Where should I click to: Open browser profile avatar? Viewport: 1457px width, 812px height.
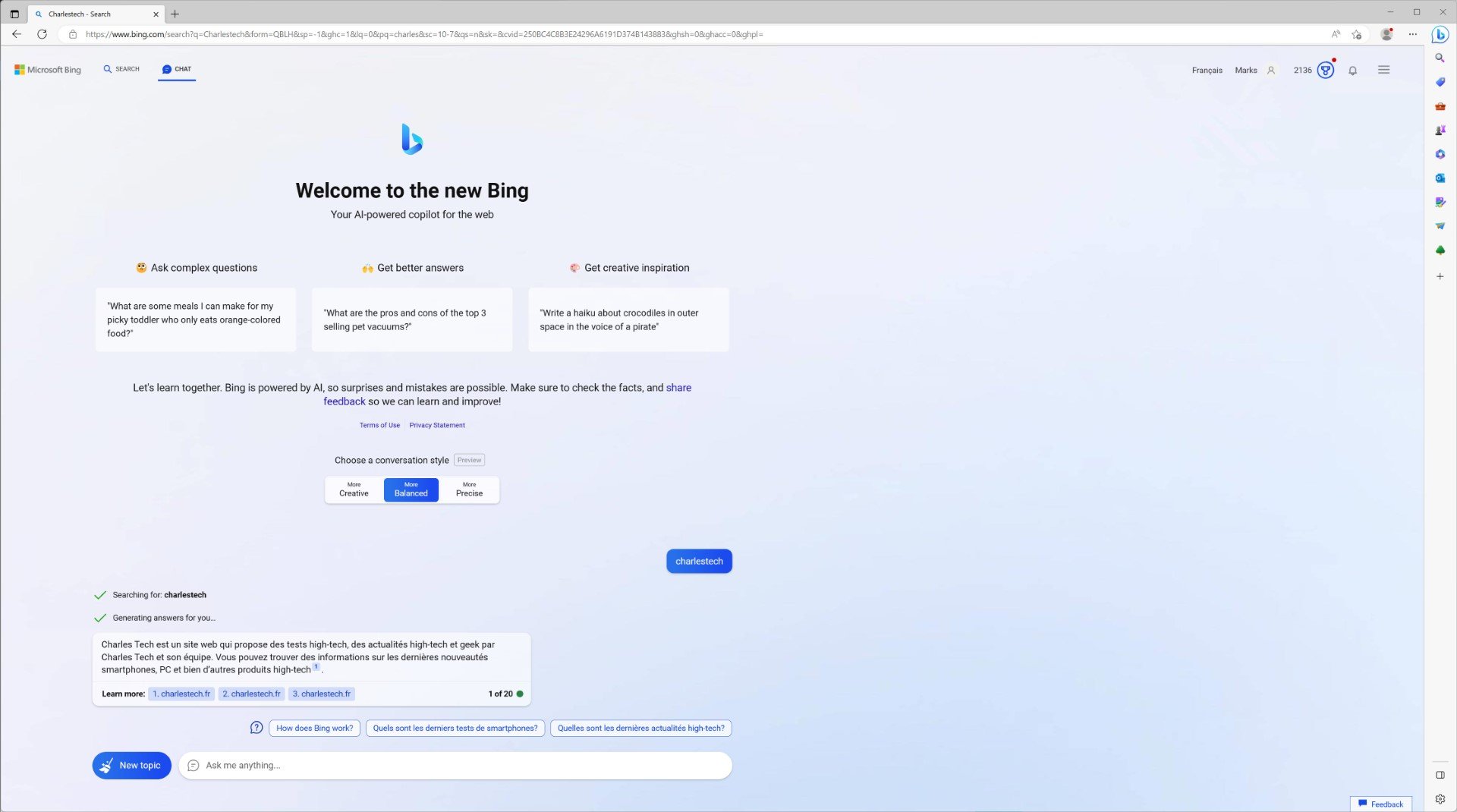pyautogui.click(x=1386, y=34)
